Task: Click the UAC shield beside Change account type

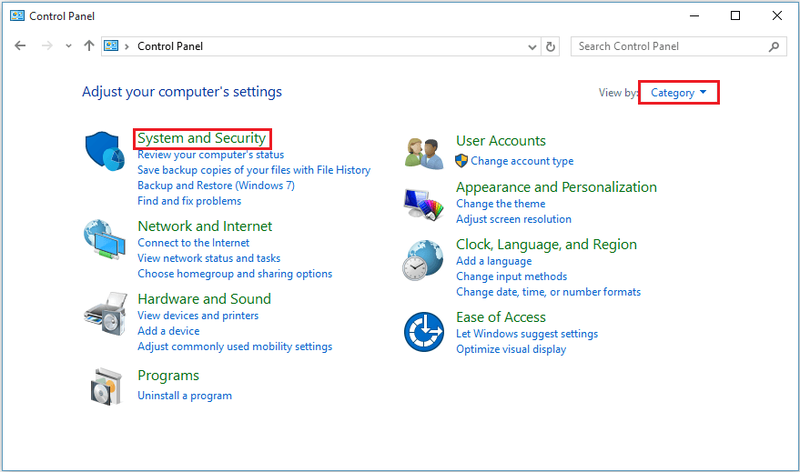Action: coord(461,161)
